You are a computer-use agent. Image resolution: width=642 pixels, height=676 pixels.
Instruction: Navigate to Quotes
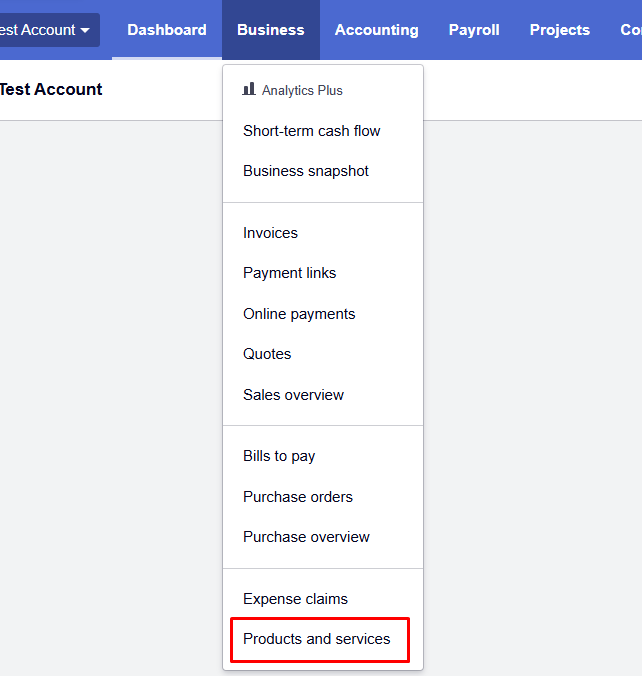click(x=267, y=354)
